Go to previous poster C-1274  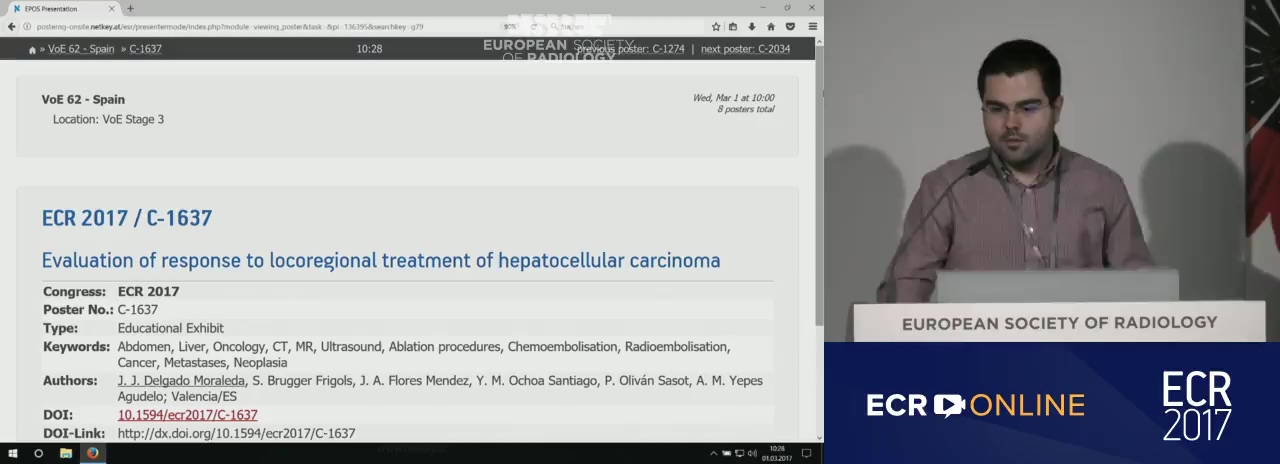(x=630, y=48)
